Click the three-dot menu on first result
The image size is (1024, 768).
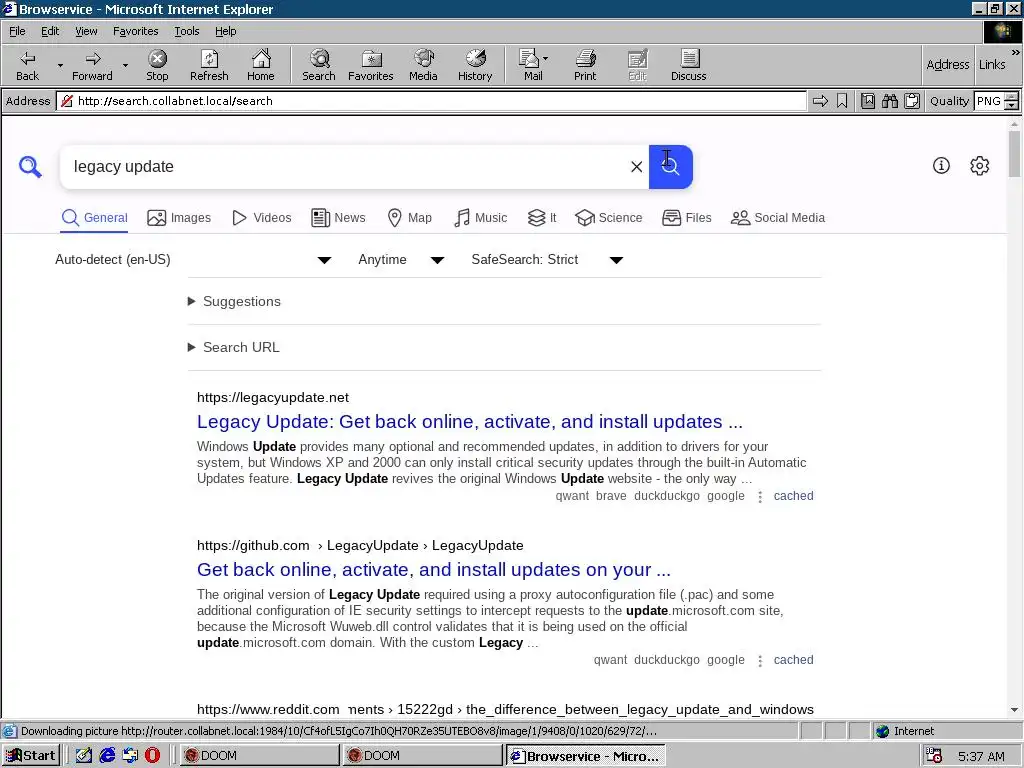pos(760,496)
